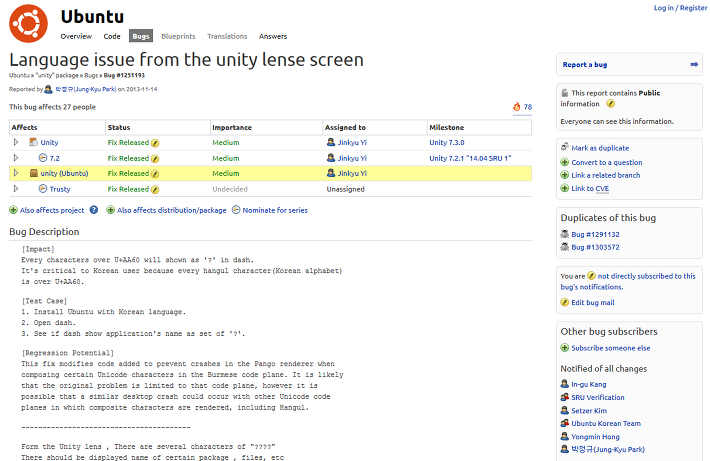Open the Translations tab
Image resolution: width=710 pixels, height=461 pixels.
227,36
